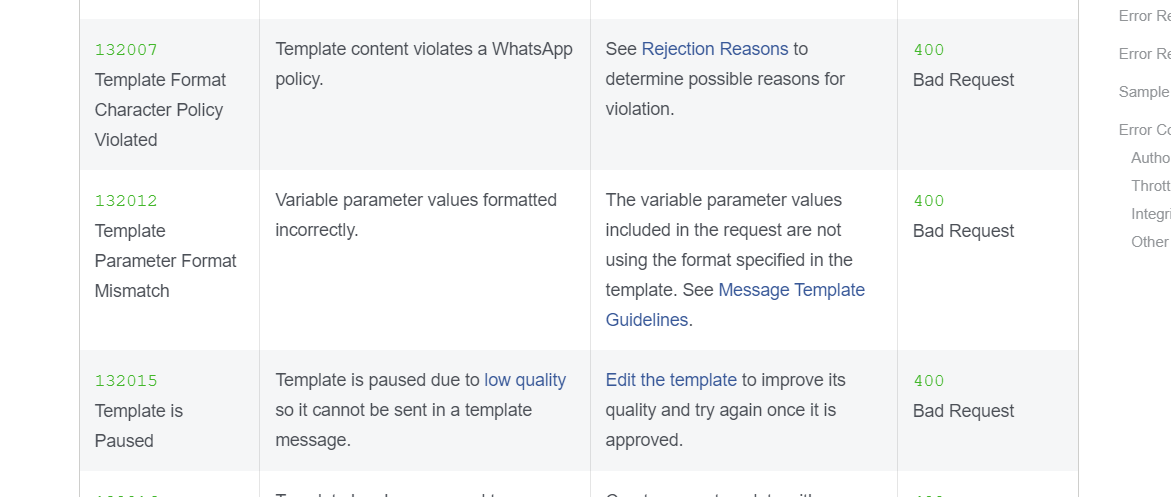Click the 400 status in 132015 row
Viewport: 1171px width, 497px height.
tap(929, 381)
